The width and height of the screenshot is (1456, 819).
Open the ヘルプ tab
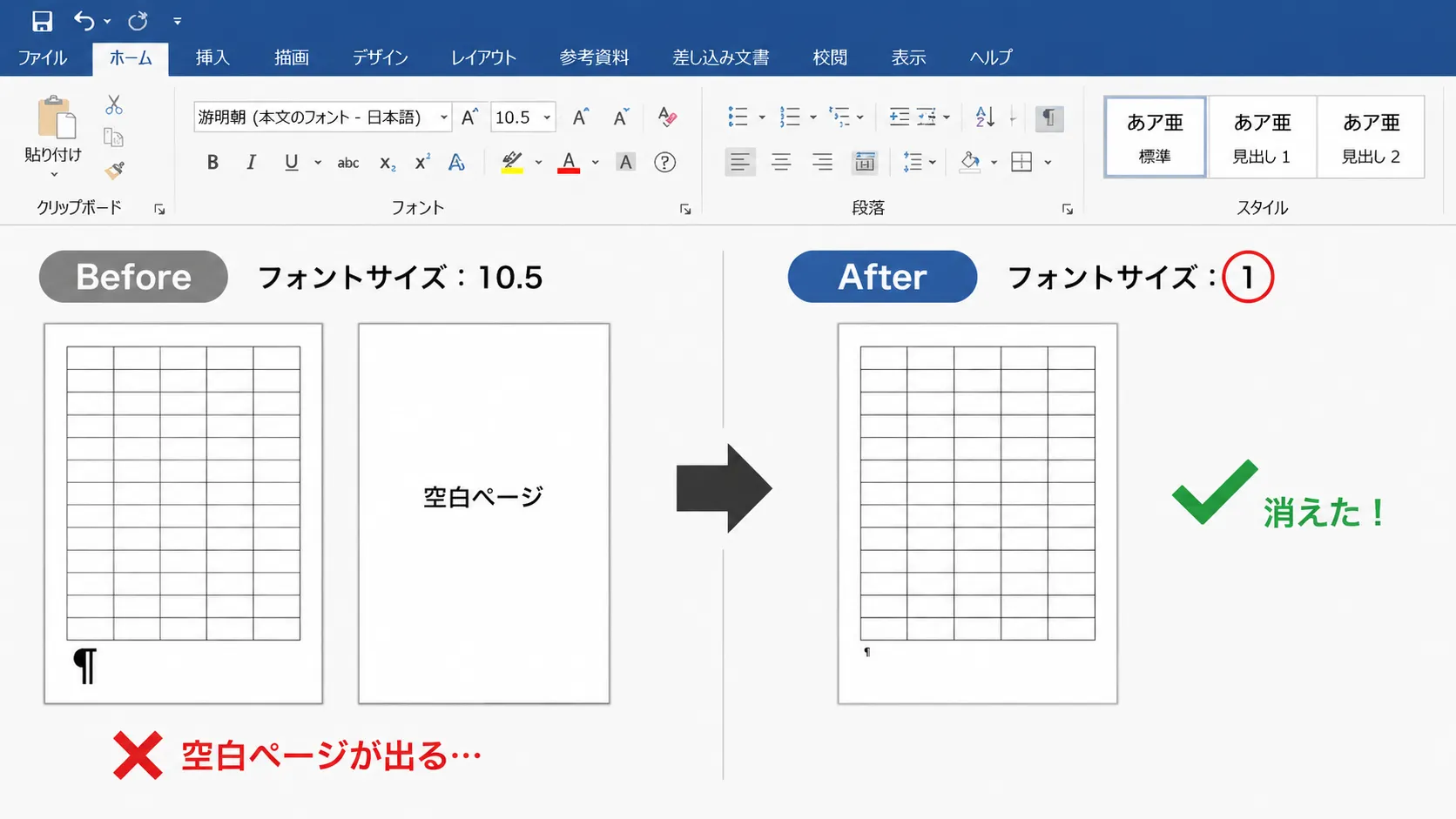(991, 57)
